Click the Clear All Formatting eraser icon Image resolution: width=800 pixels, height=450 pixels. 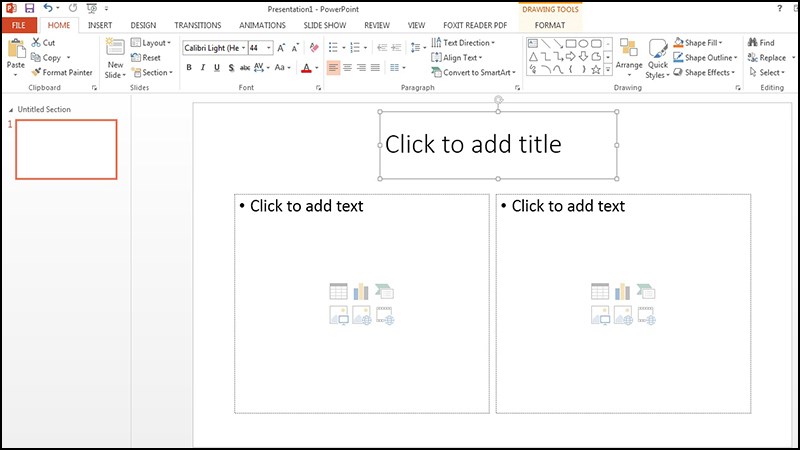click(x=314, y=47)
